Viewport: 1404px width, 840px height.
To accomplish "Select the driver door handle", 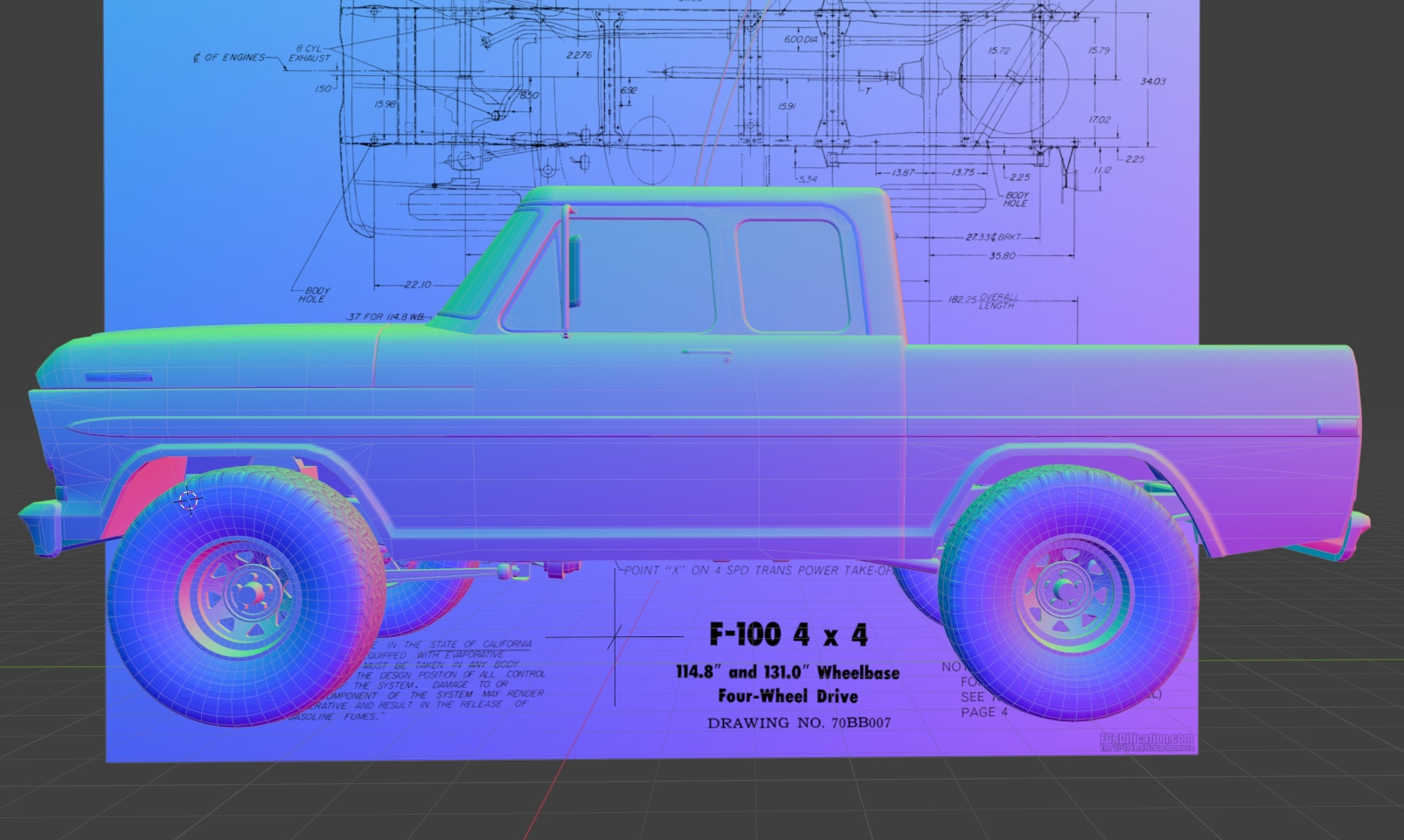I will pyautogui.click(x=706, y=353).
